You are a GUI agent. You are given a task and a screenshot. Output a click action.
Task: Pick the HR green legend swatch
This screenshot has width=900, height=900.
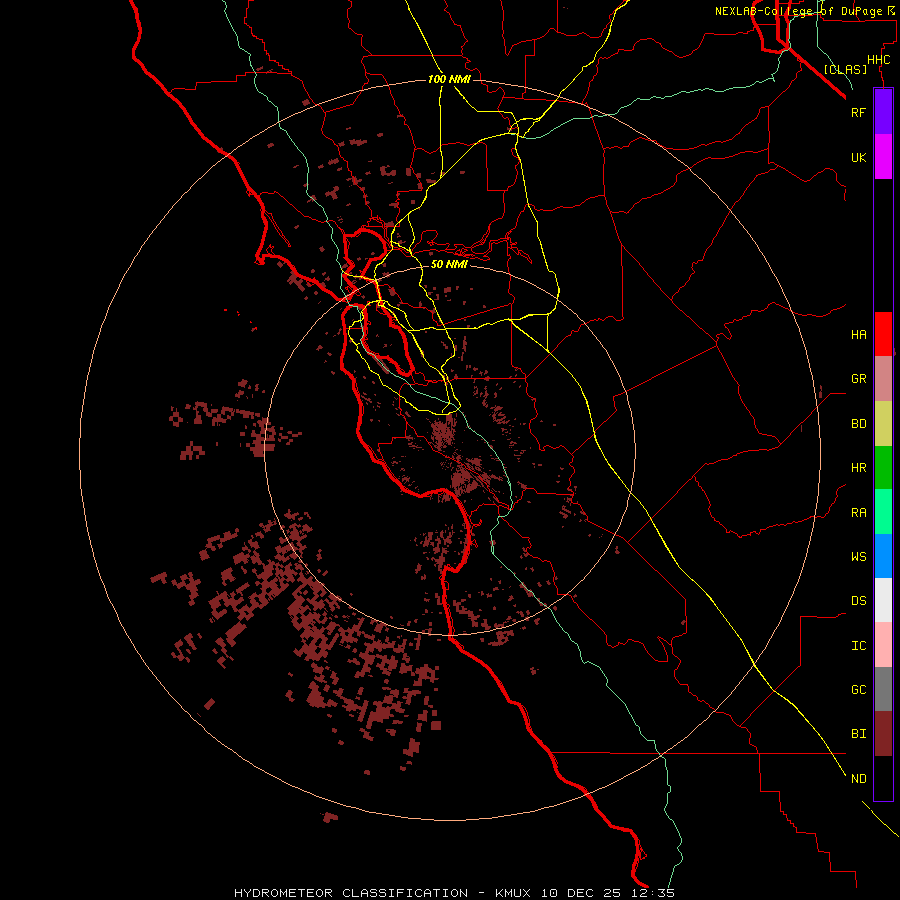click(x=883, y=468)
